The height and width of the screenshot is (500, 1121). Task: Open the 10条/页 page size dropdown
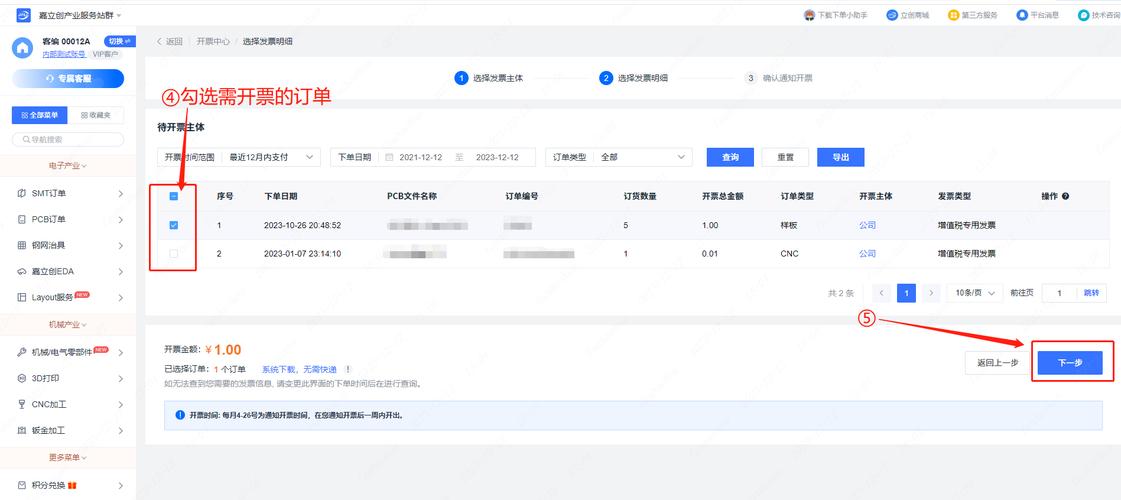[975, 293]
